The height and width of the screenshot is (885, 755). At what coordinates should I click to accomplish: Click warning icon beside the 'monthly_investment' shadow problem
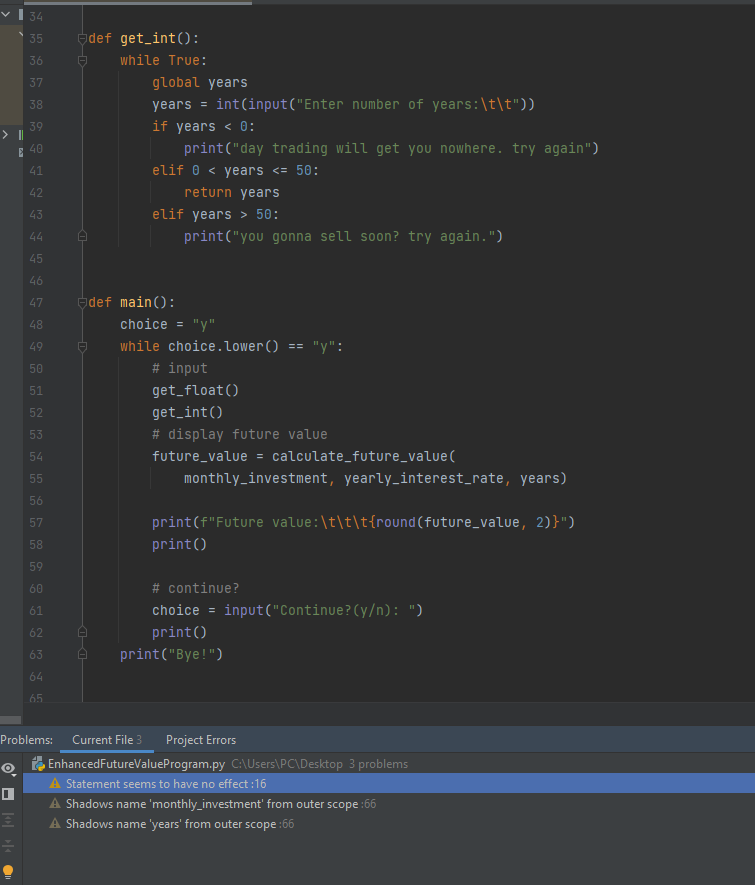pos(55,803)
